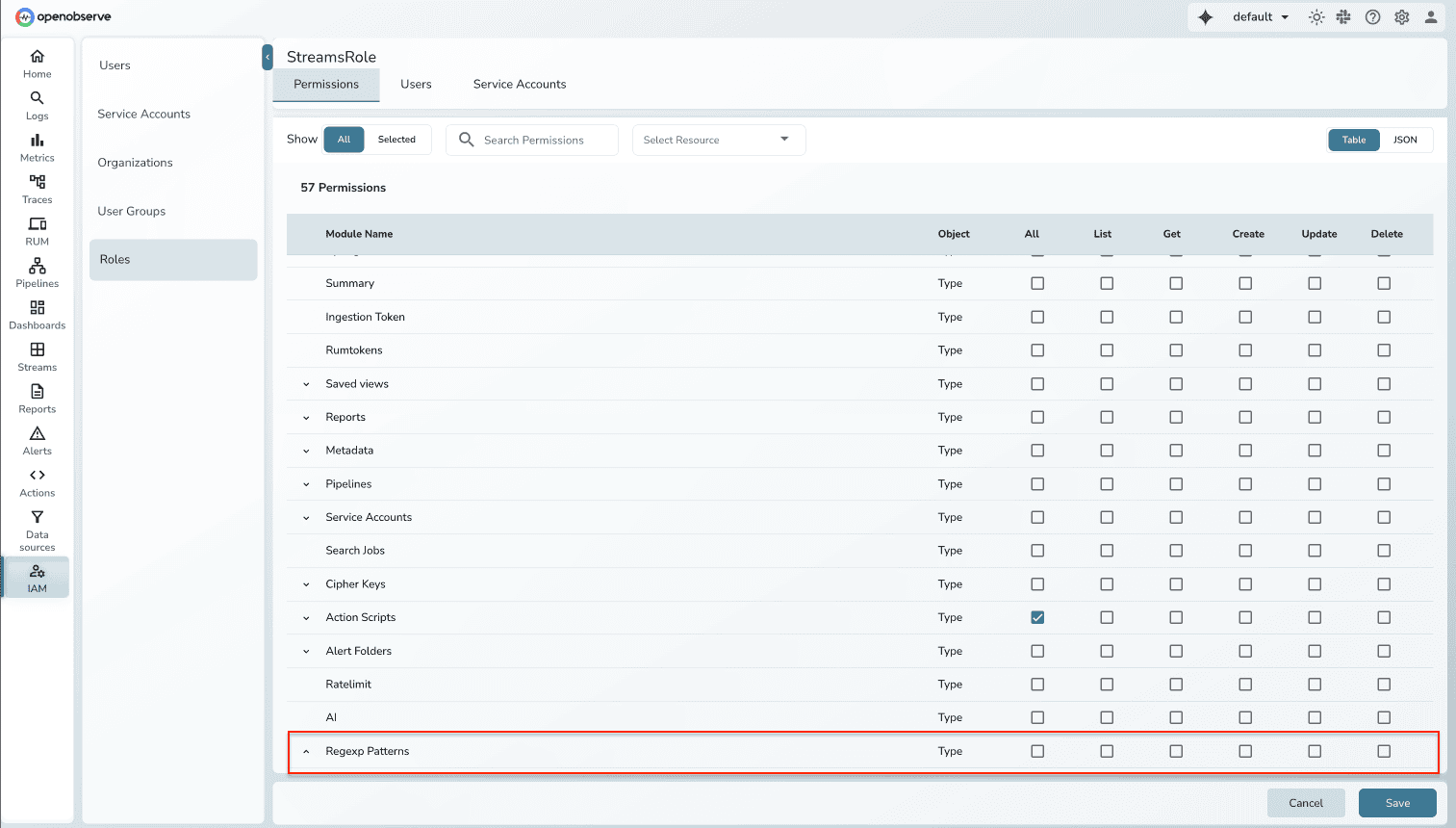Viewport: 1456px width, 828px height.
Task: Select the Metrics sidebar icon
Action: [37, 147]
